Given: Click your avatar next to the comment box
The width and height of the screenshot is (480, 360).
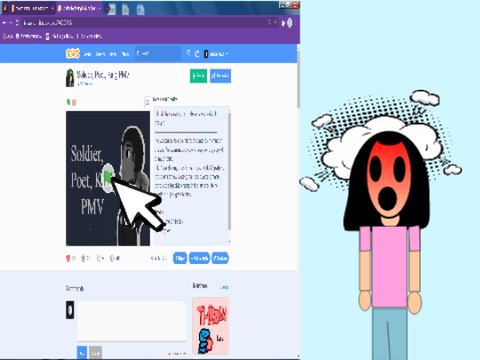Looking at the screenshot, I should click(70, 310).
